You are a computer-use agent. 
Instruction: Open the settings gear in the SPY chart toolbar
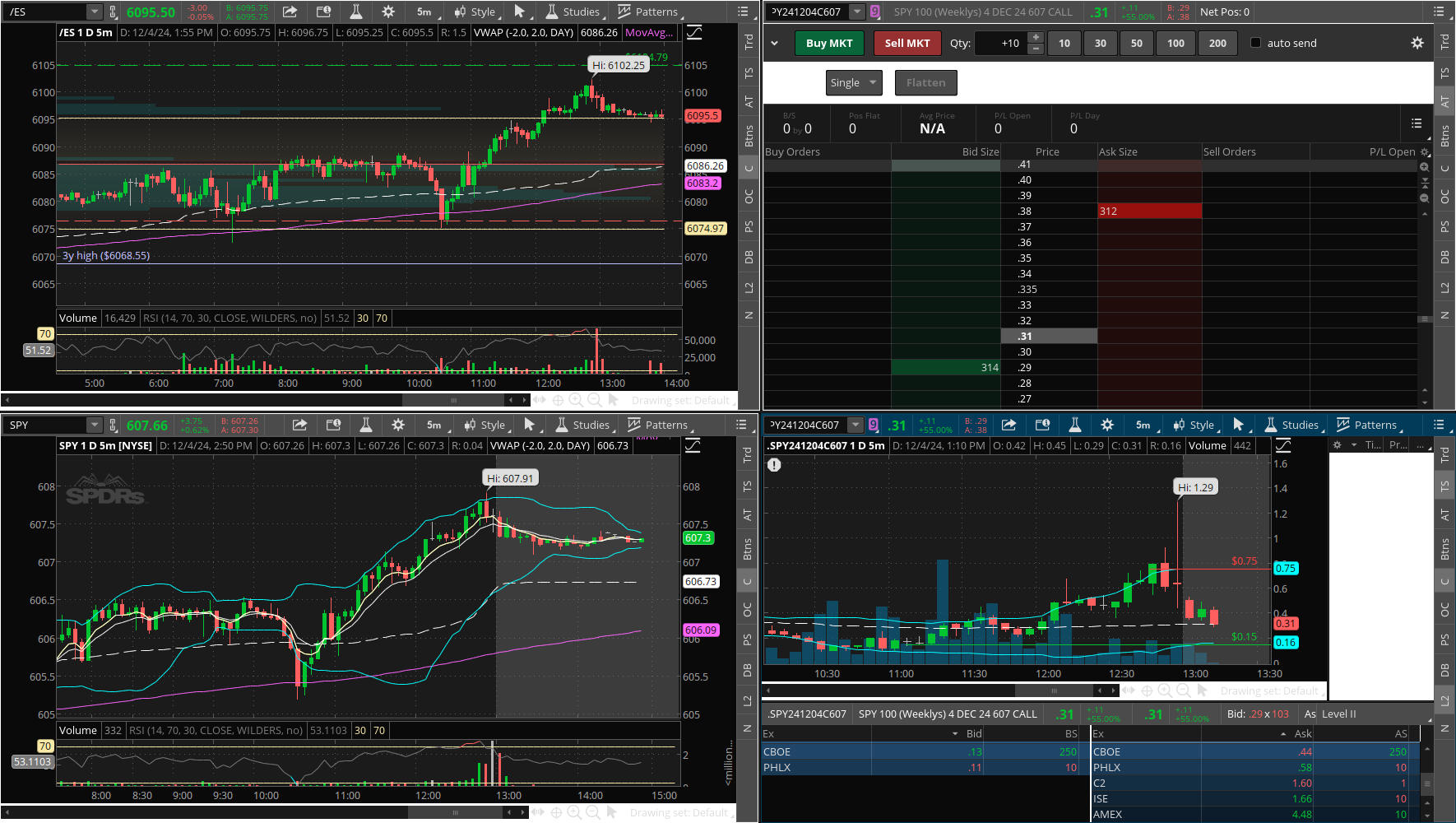click(398, 425)
